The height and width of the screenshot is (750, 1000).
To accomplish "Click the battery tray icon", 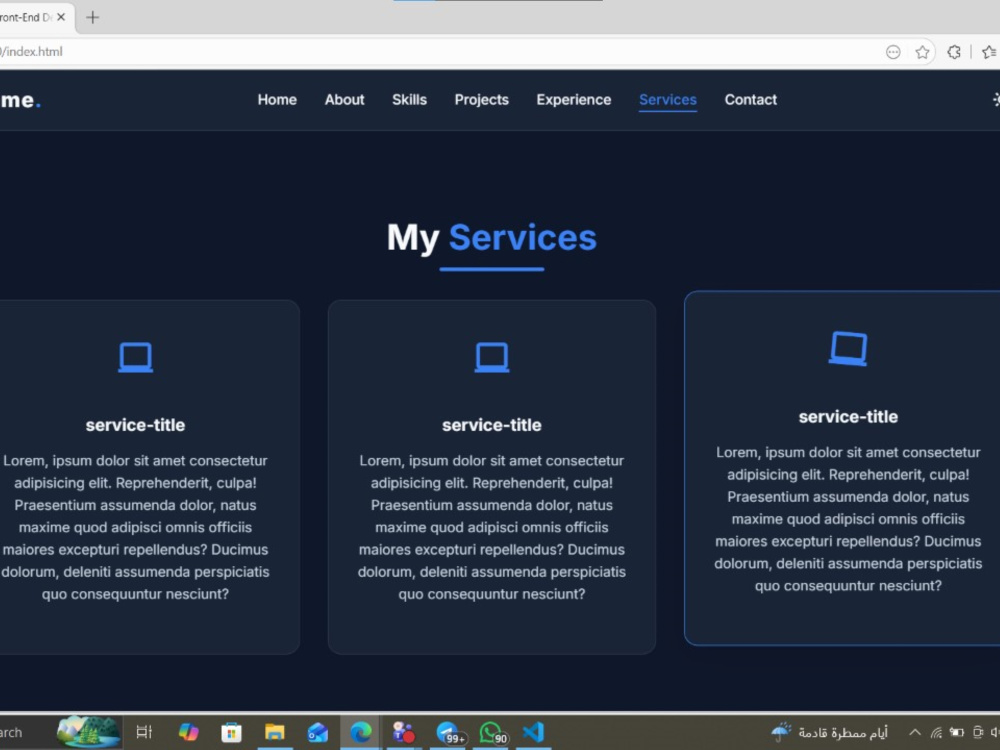I will pyautogui.click(x=957, y=732).
